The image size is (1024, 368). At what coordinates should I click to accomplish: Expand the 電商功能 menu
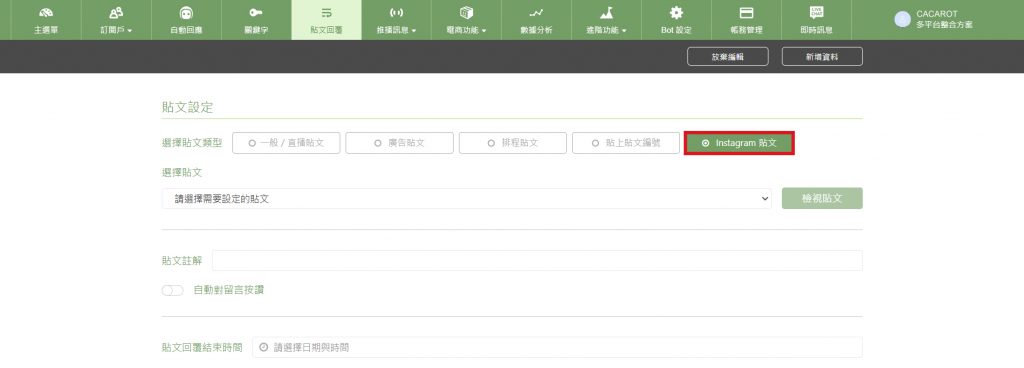(466, 20)
